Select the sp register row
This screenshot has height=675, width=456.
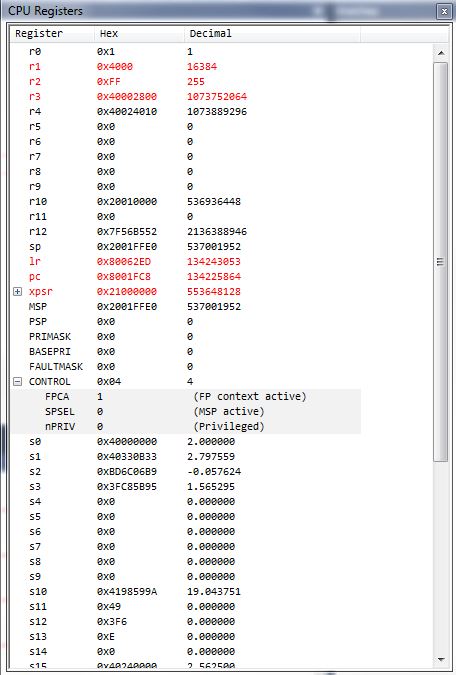click(186, 247)
